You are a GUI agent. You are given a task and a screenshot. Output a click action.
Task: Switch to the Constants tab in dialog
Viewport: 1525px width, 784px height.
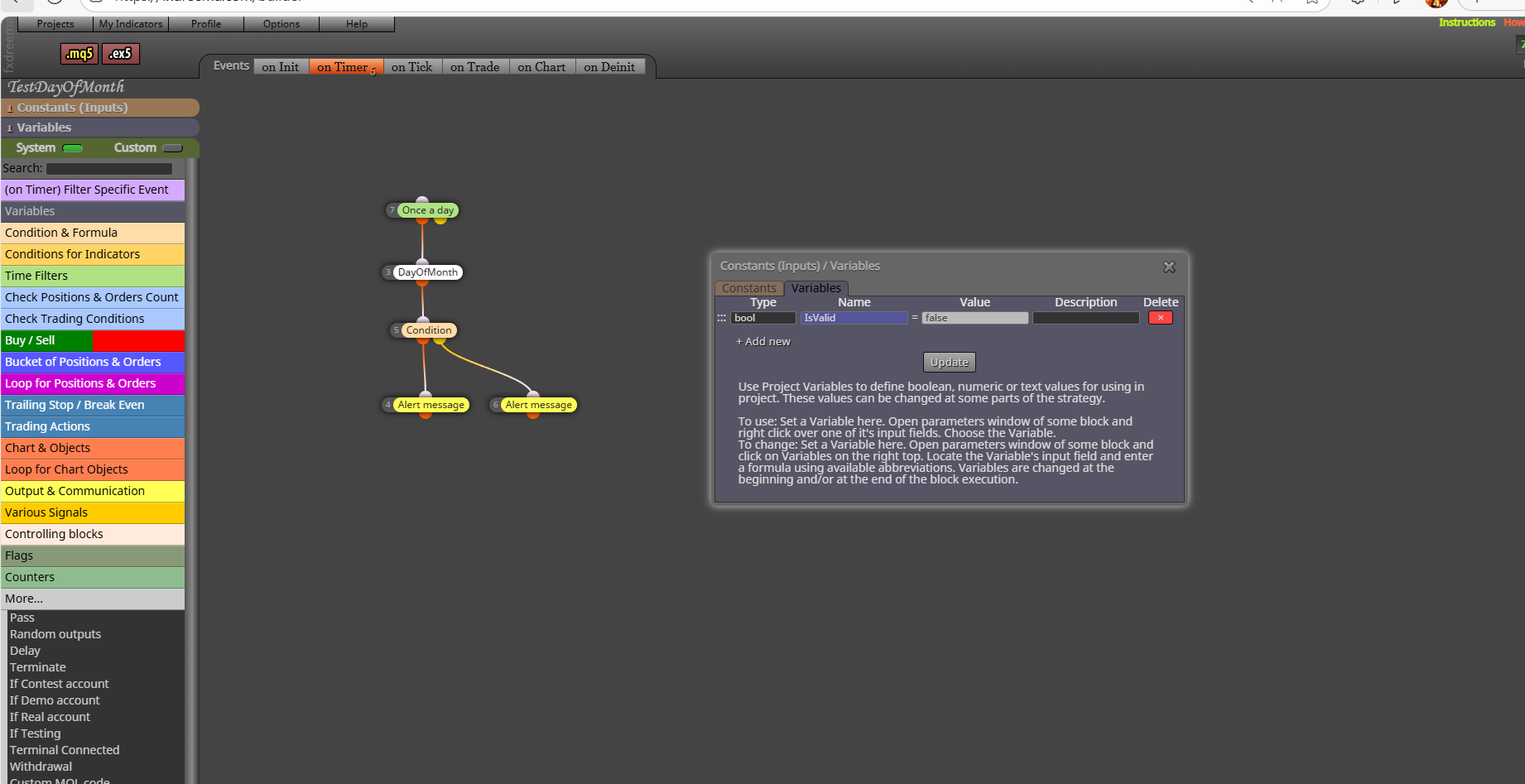click(x=749, y=288)
